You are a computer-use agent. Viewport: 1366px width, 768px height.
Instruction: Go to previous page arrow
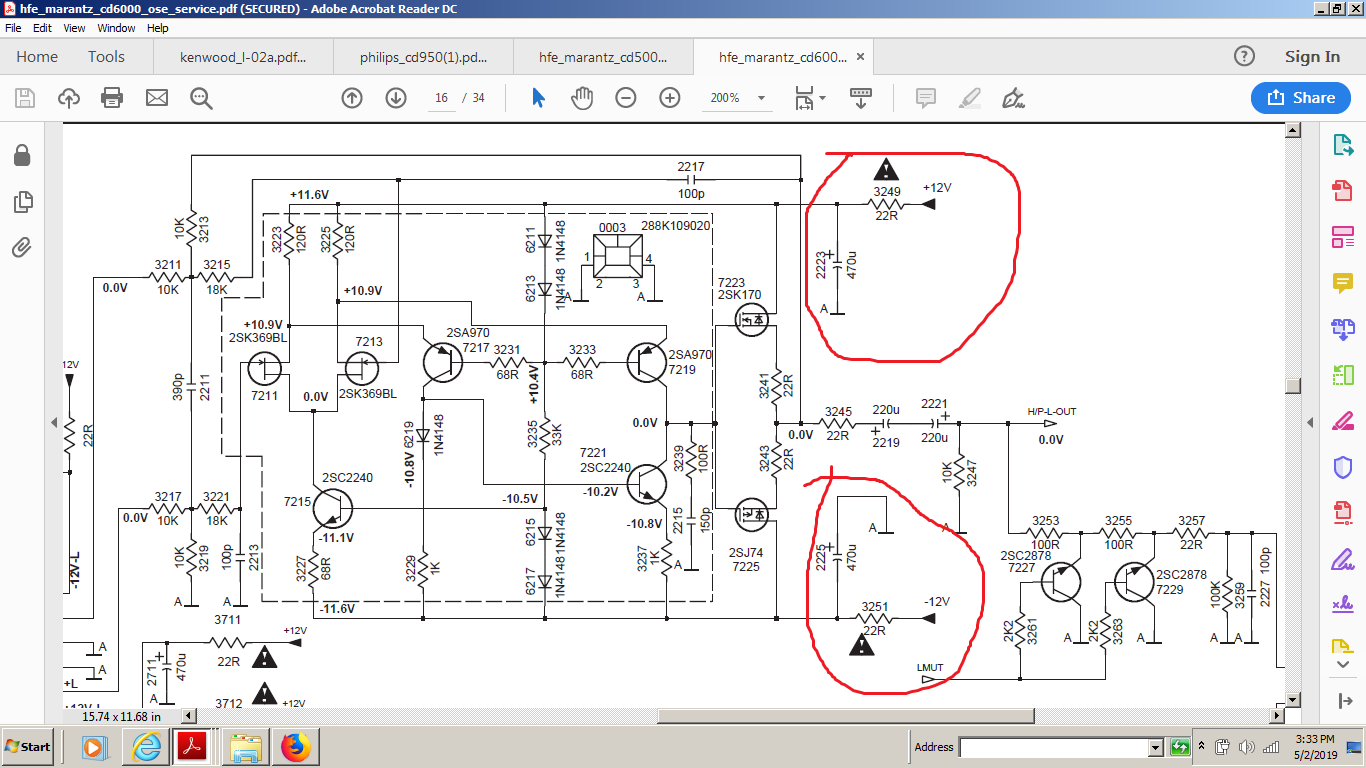pos(352,98)
